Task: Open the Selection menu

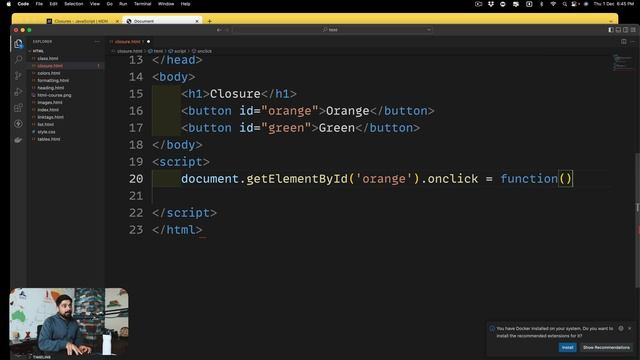Action: 74,4
